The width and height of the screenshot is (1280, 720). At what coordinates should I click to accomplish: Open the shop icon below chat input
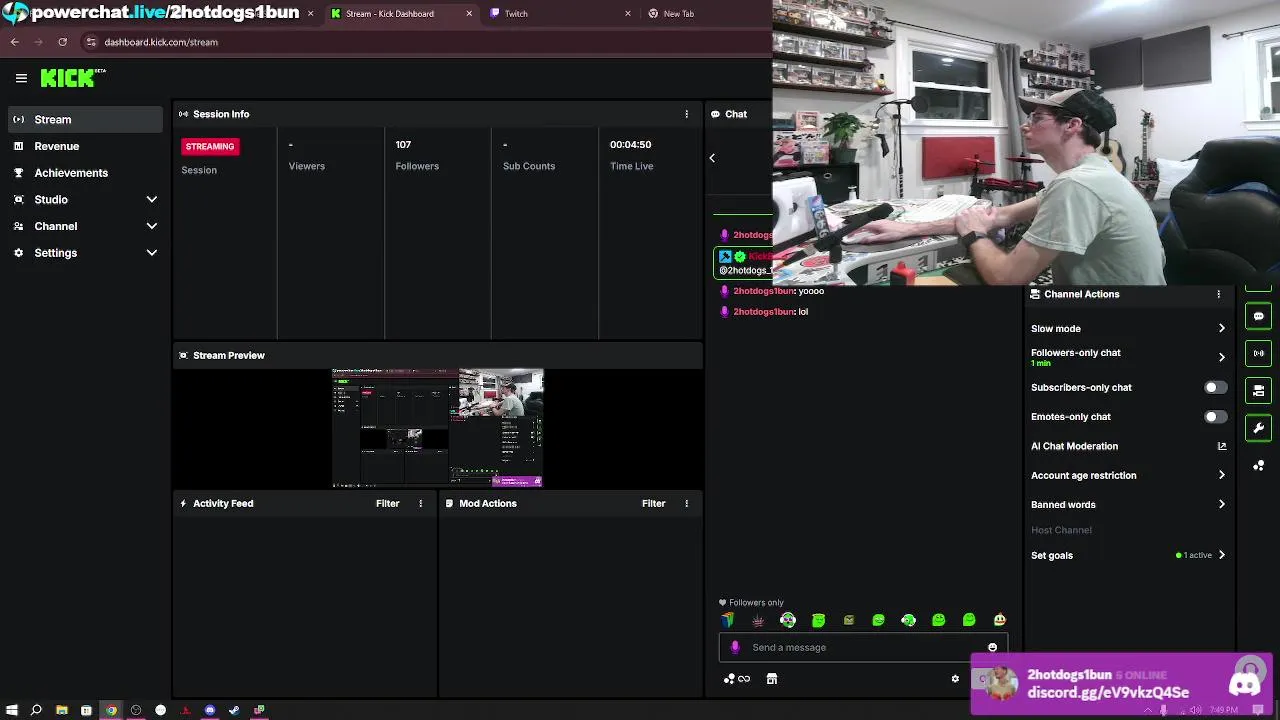[x=771, y=679]
